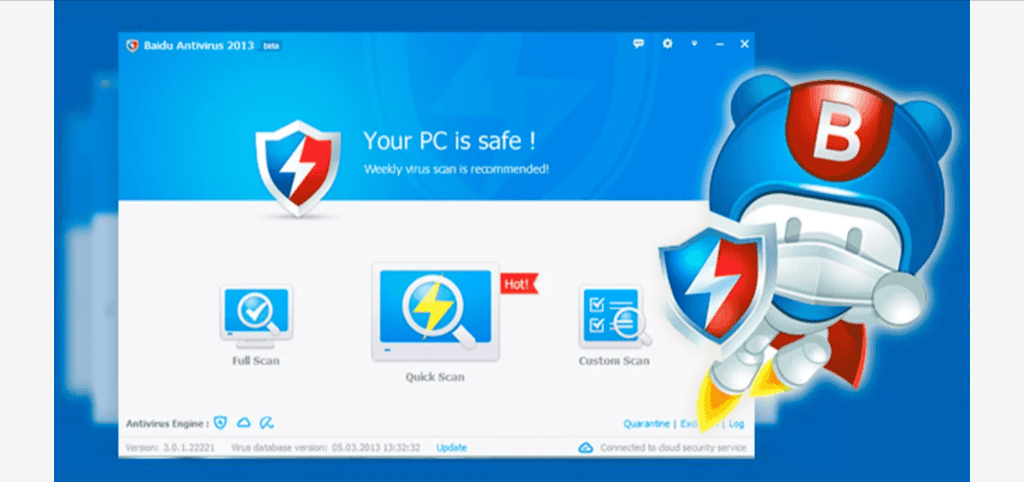This screenshot has height=482, width=1024.
Task: Expand the title bar dropdown arrow menu
Action: (694, 44)
